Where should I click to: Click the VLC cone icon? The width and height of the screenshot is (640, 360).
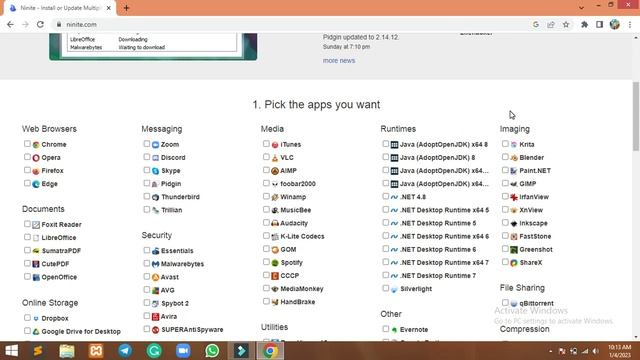275,158
